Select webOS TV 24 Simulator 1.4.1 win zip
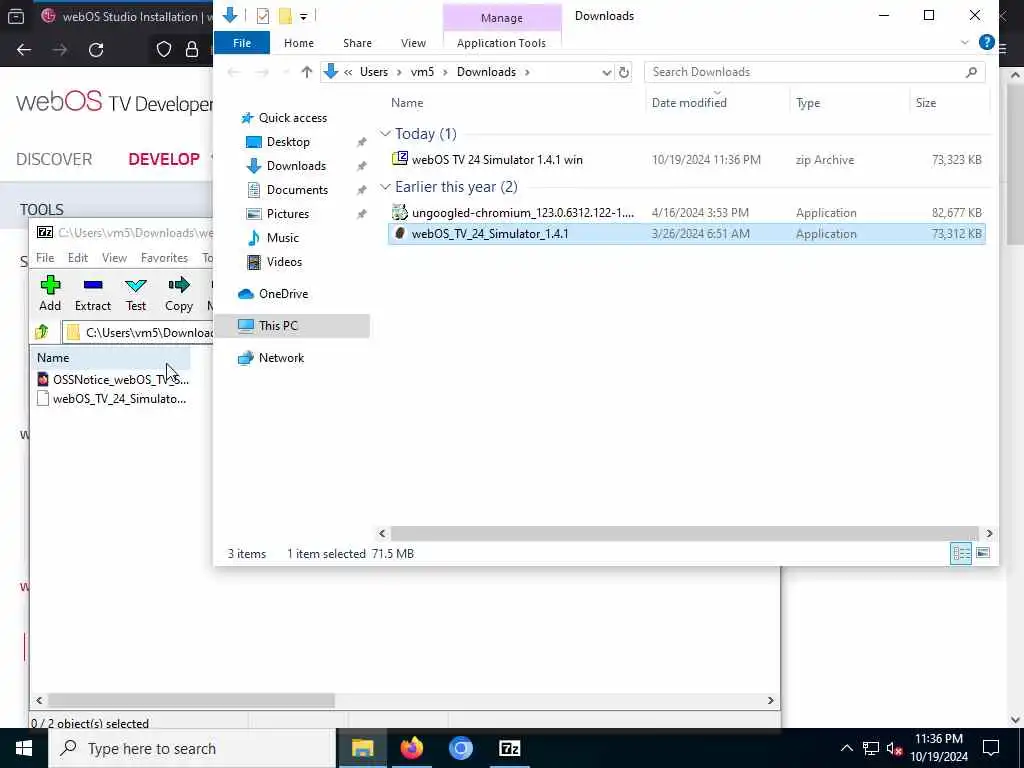Screen dimensions: 1024x768 coord(687,159)
